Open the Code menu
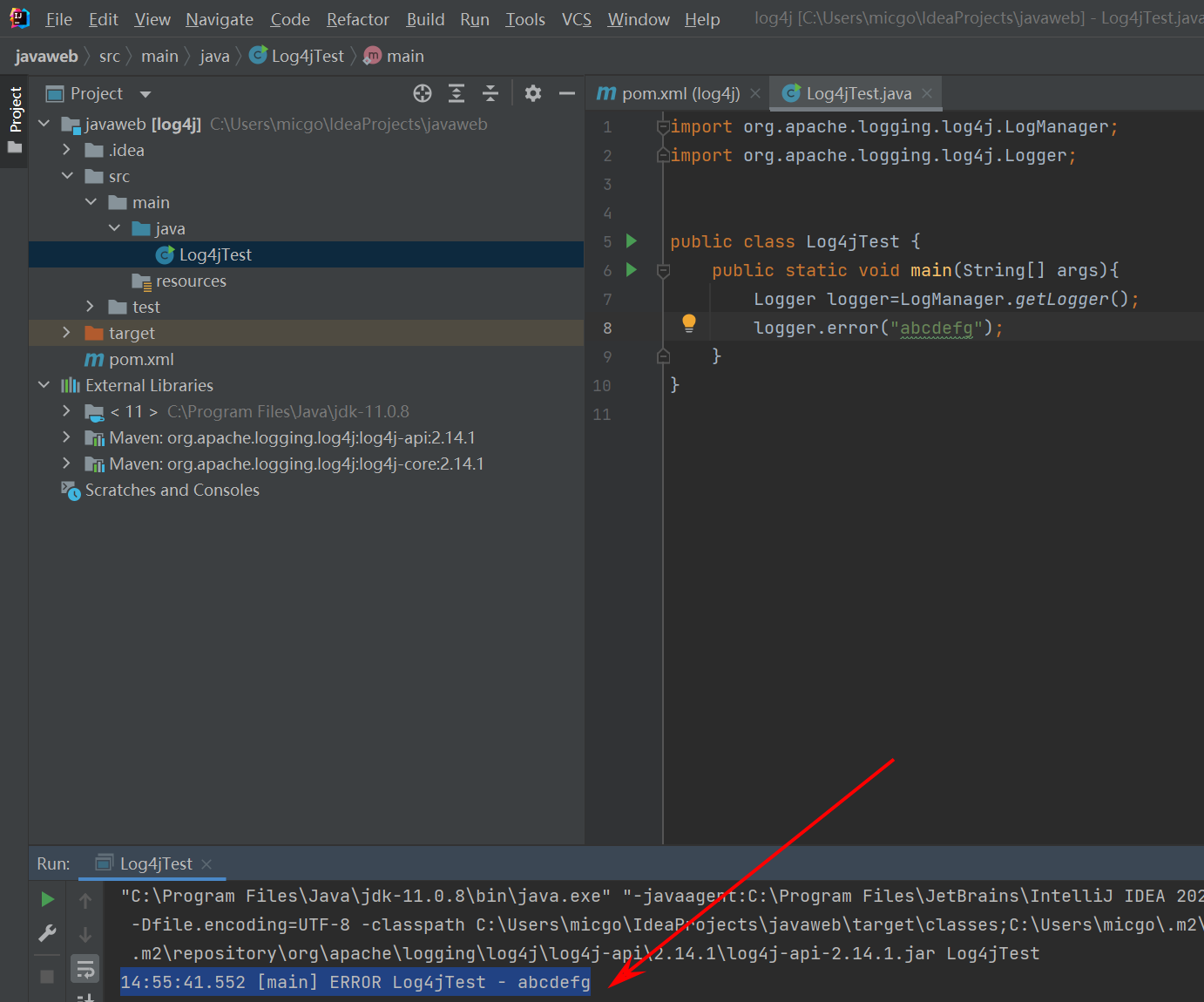The image size is (1204, 1002). pyautogui.click(x=290, y=19)
